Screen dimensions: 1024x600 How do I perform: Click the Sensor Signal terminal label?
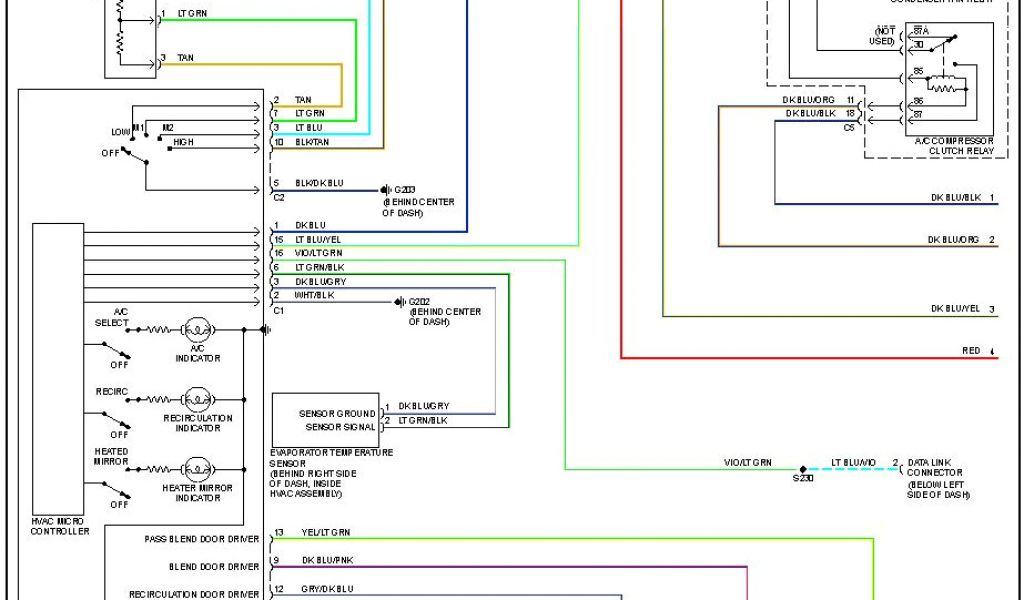pyautogui.click(x=340, y=427)
